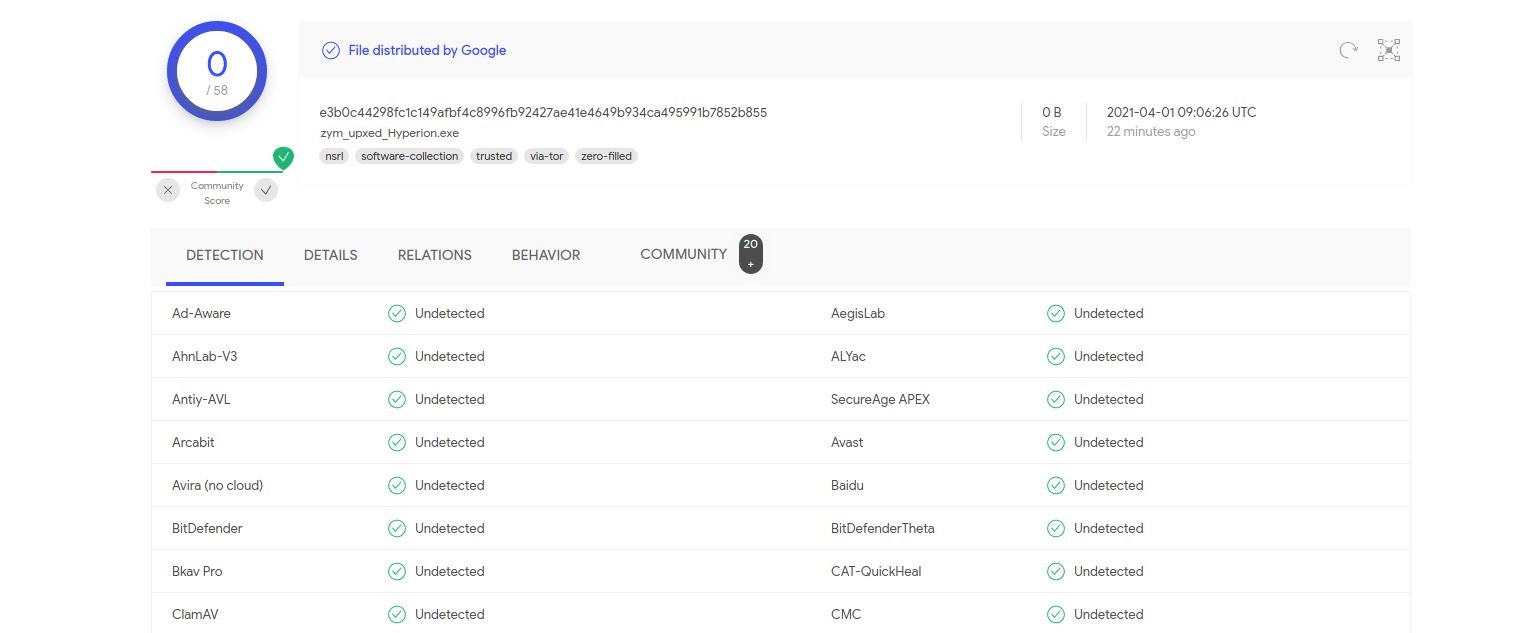Select the DETECTION tab
Screen dimensions: 1524x633
[x=225, y=255]
